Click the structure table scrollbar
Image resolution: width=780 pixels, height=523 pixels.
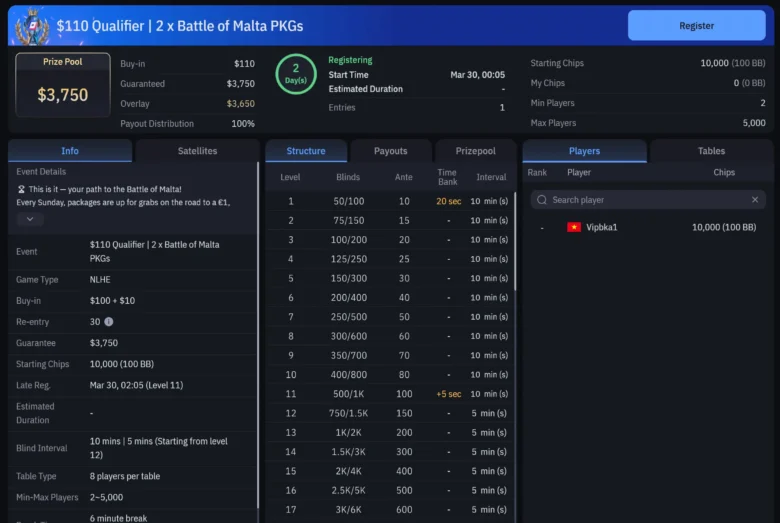(515, 242)
